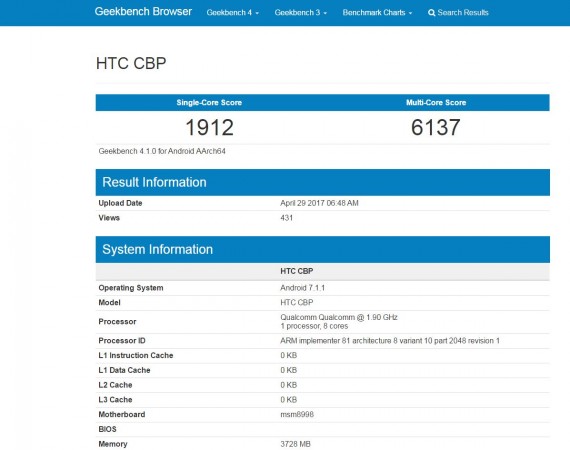Click the single-core score value 1912
This screenshot has width=570, height=450.
pos(209,128)
